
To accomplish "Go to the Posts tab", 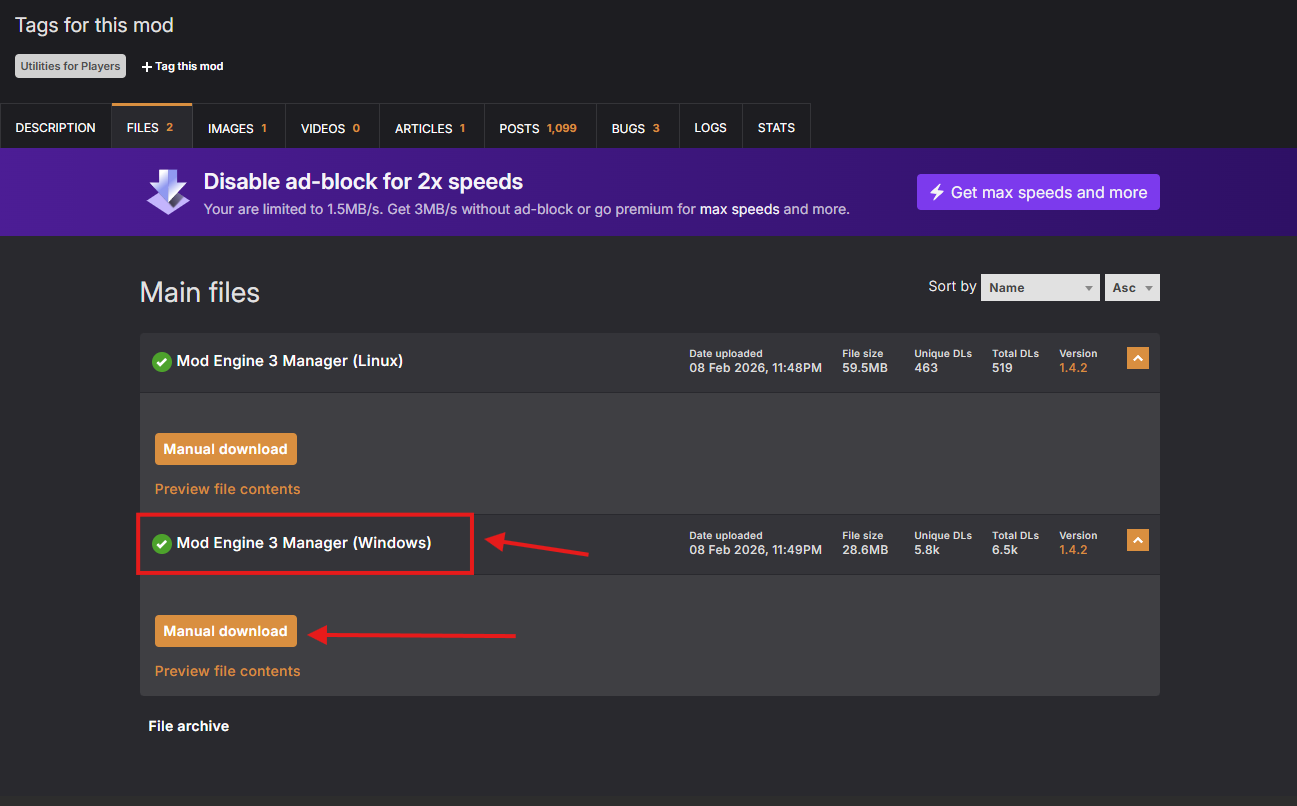I will [539, 128].
